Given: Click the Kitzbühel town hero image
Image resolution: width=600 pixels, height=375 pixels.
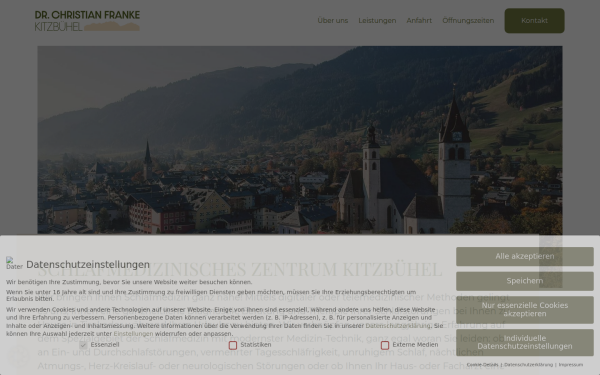Looking at the screenshot, I should click(x=300, y=140).
